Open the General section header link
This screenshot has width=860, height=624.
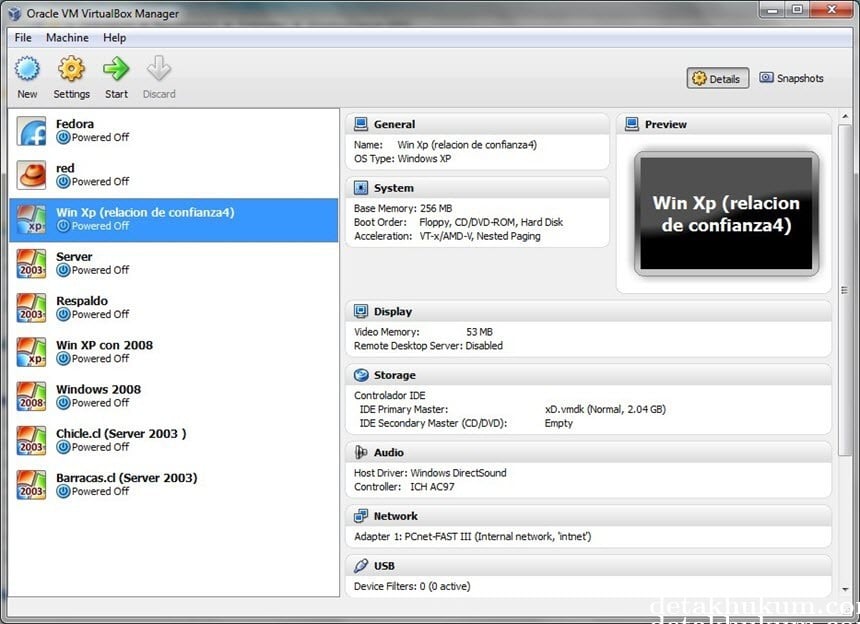click(394, 124)
